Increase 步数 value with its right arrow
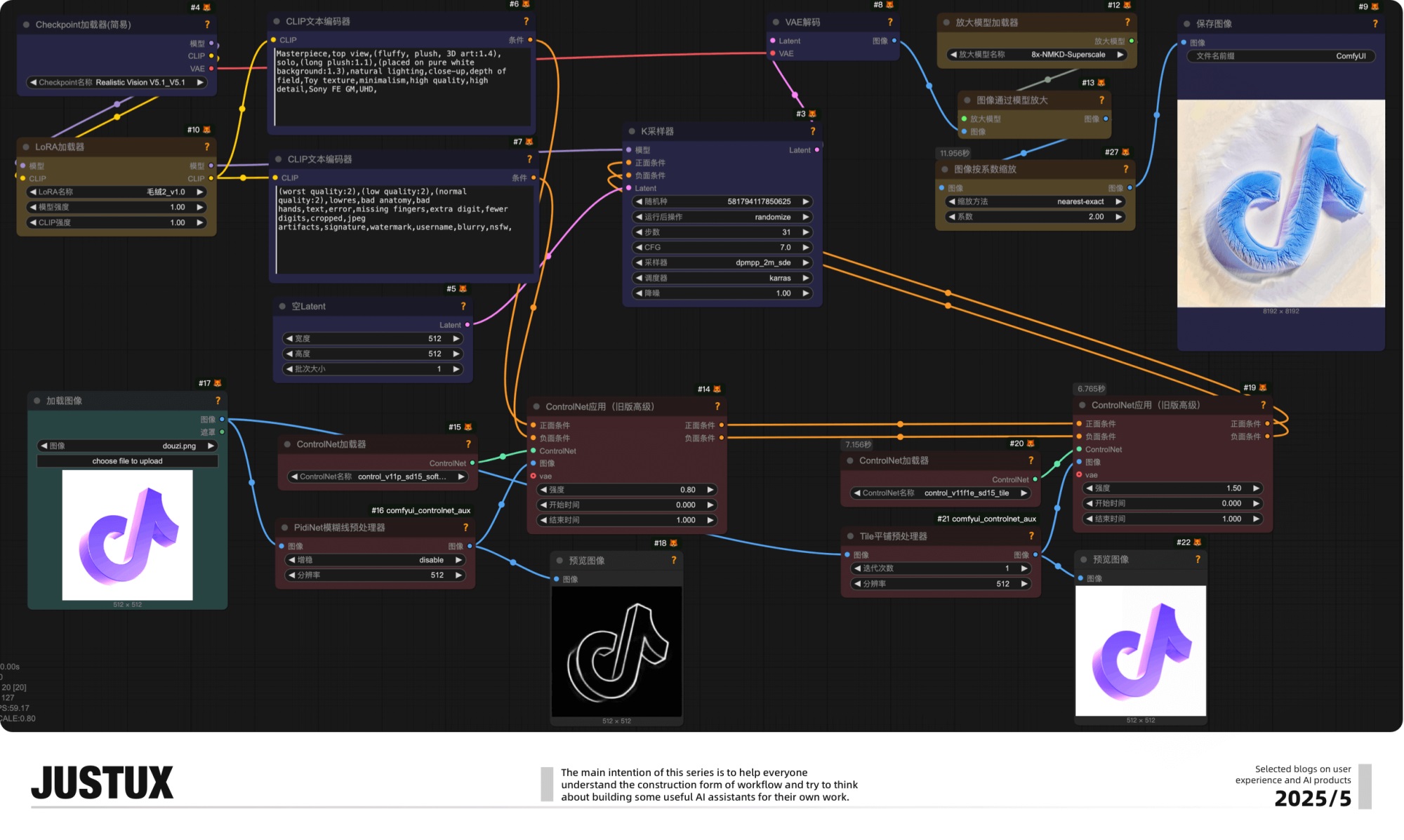The height and width of the screenshot is (840, 1404). [x=806, y=232]
